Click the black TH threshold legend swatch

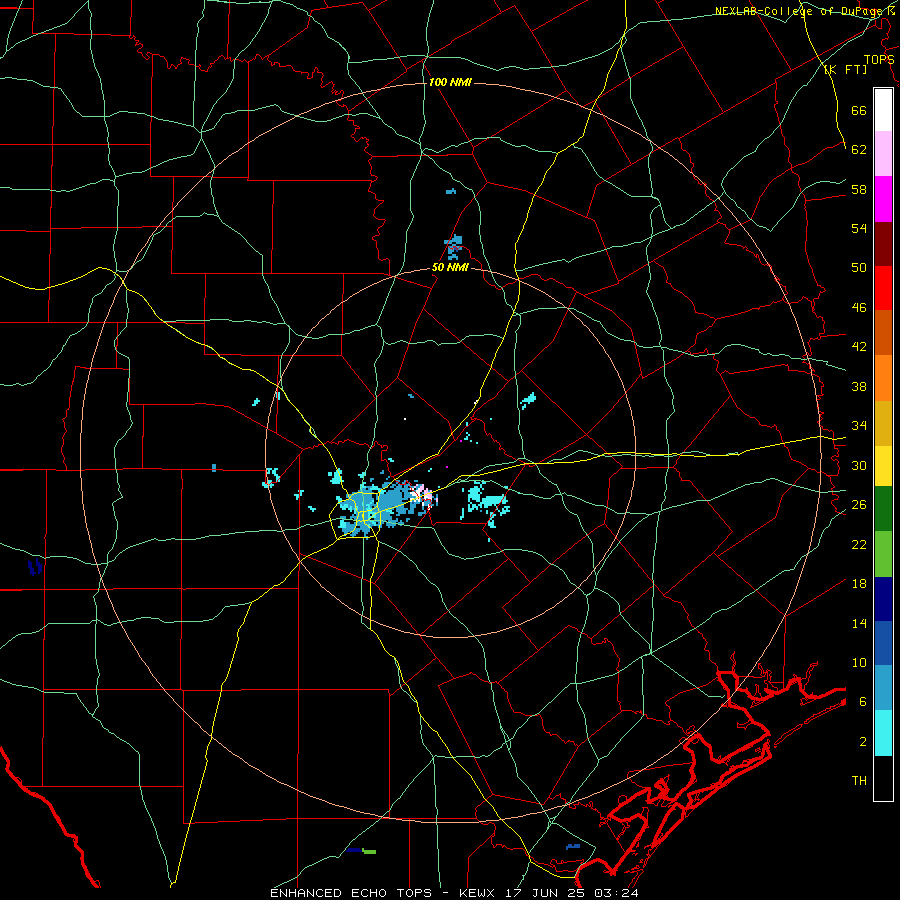point(883,778)
